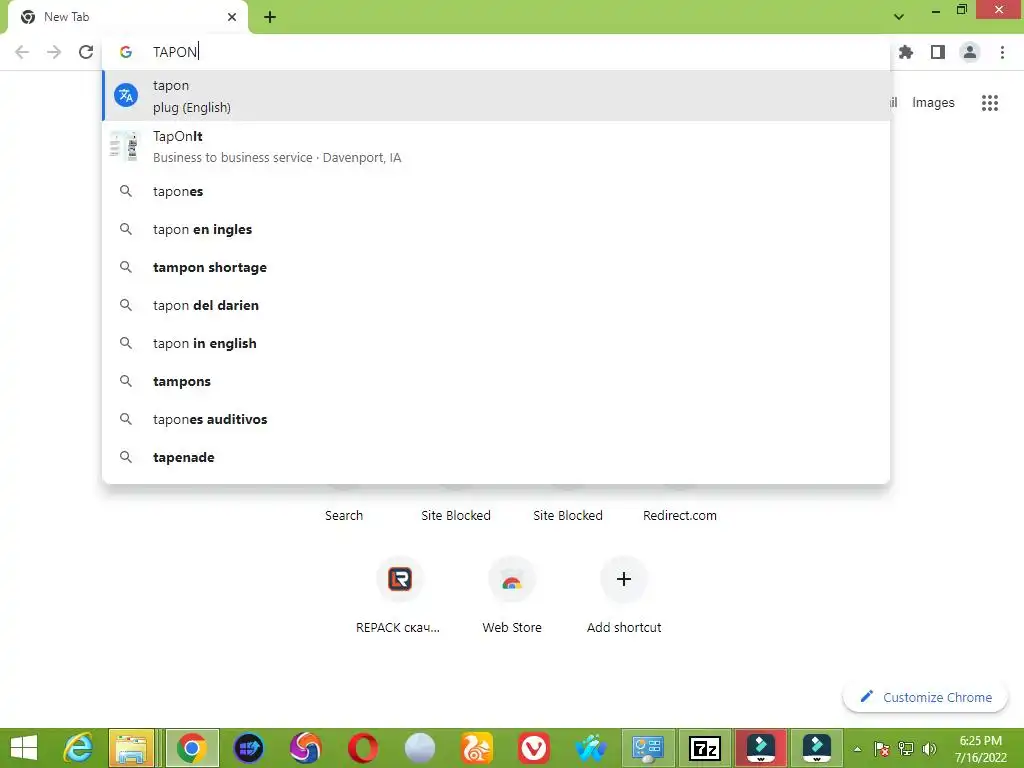
Task: Reload the page with the refresh icon
Action: (x=86, y=52)
